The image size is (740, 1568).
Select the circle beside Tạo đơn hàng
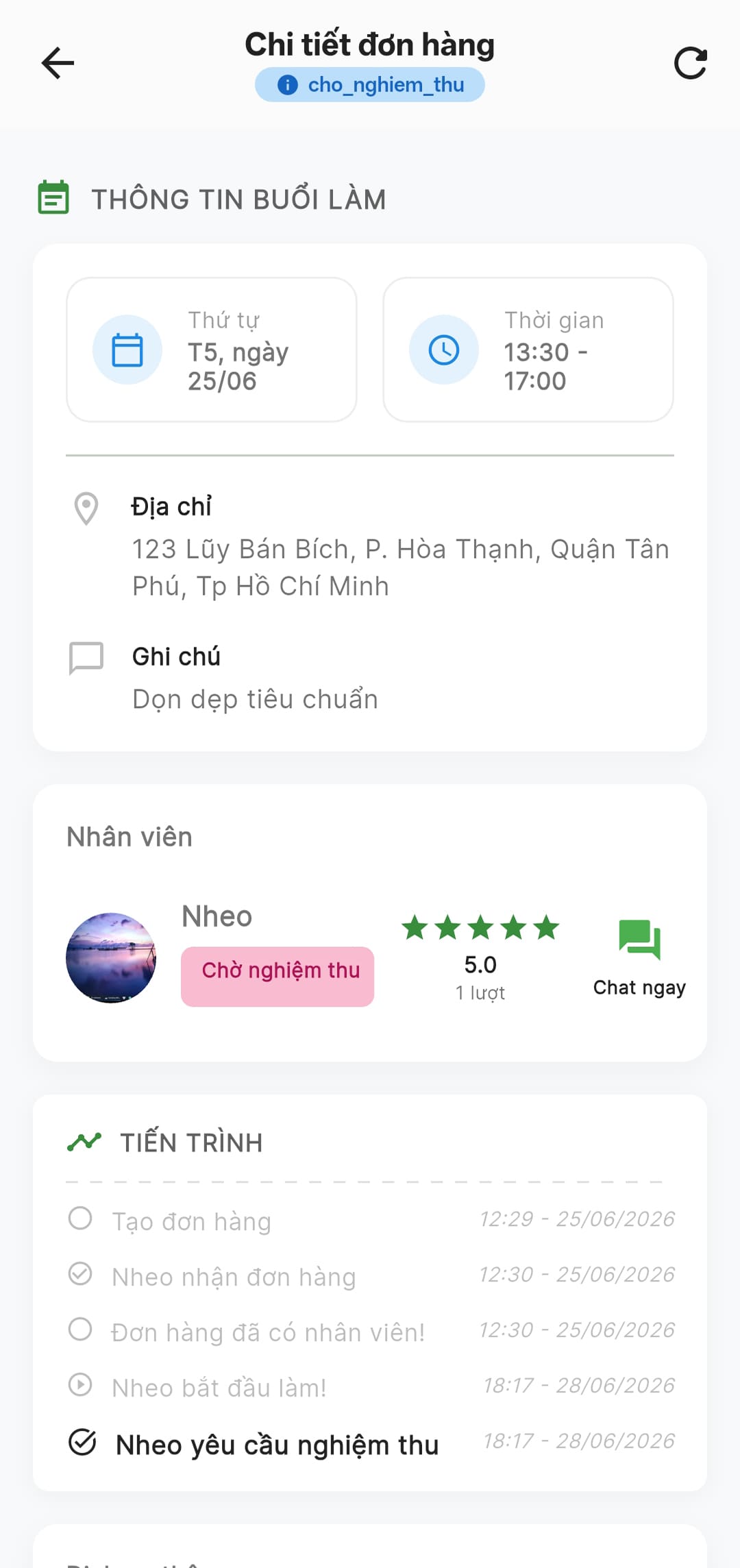click(80, 1218)
